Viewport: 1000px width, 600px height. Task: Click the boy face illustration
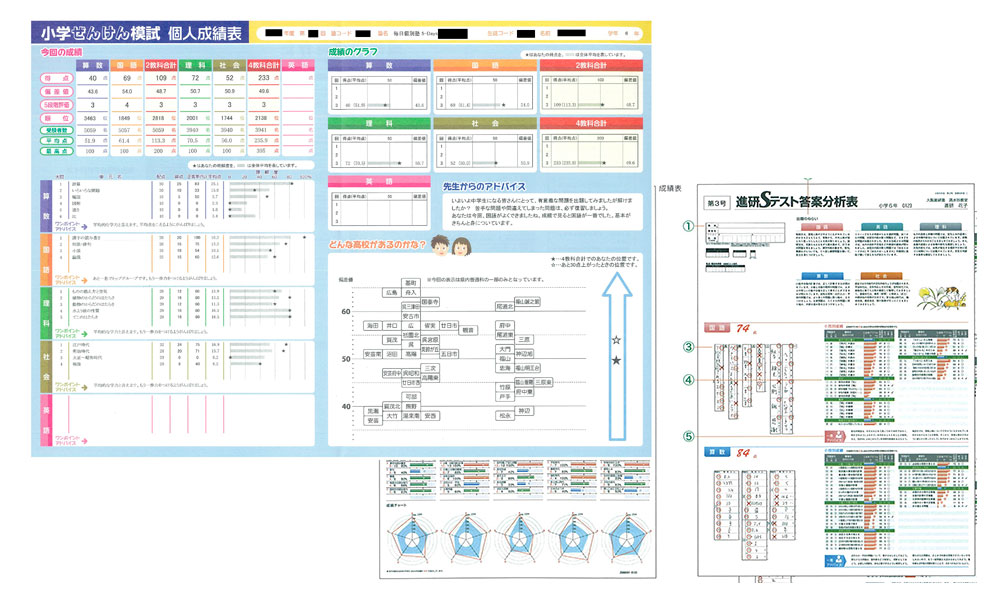(441, 248)
